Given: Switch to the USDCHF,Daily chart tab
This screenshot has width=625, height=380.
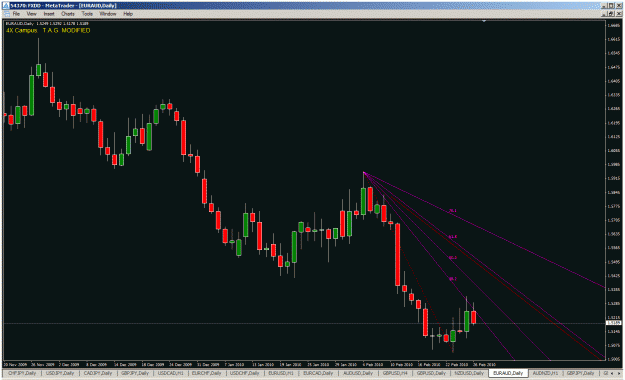Looking at the screenshot, I should click(244, 373).
